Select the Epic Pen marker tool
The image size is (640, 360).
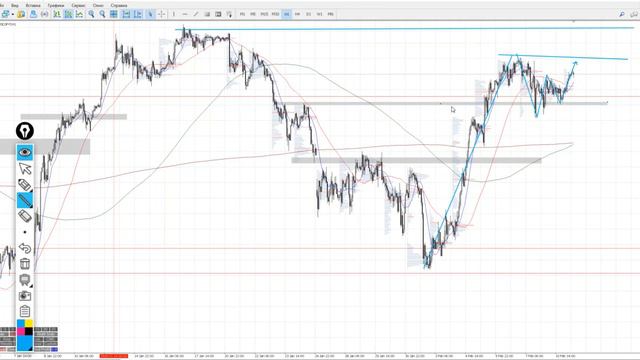pyautogui.click(x=25, y=184)
